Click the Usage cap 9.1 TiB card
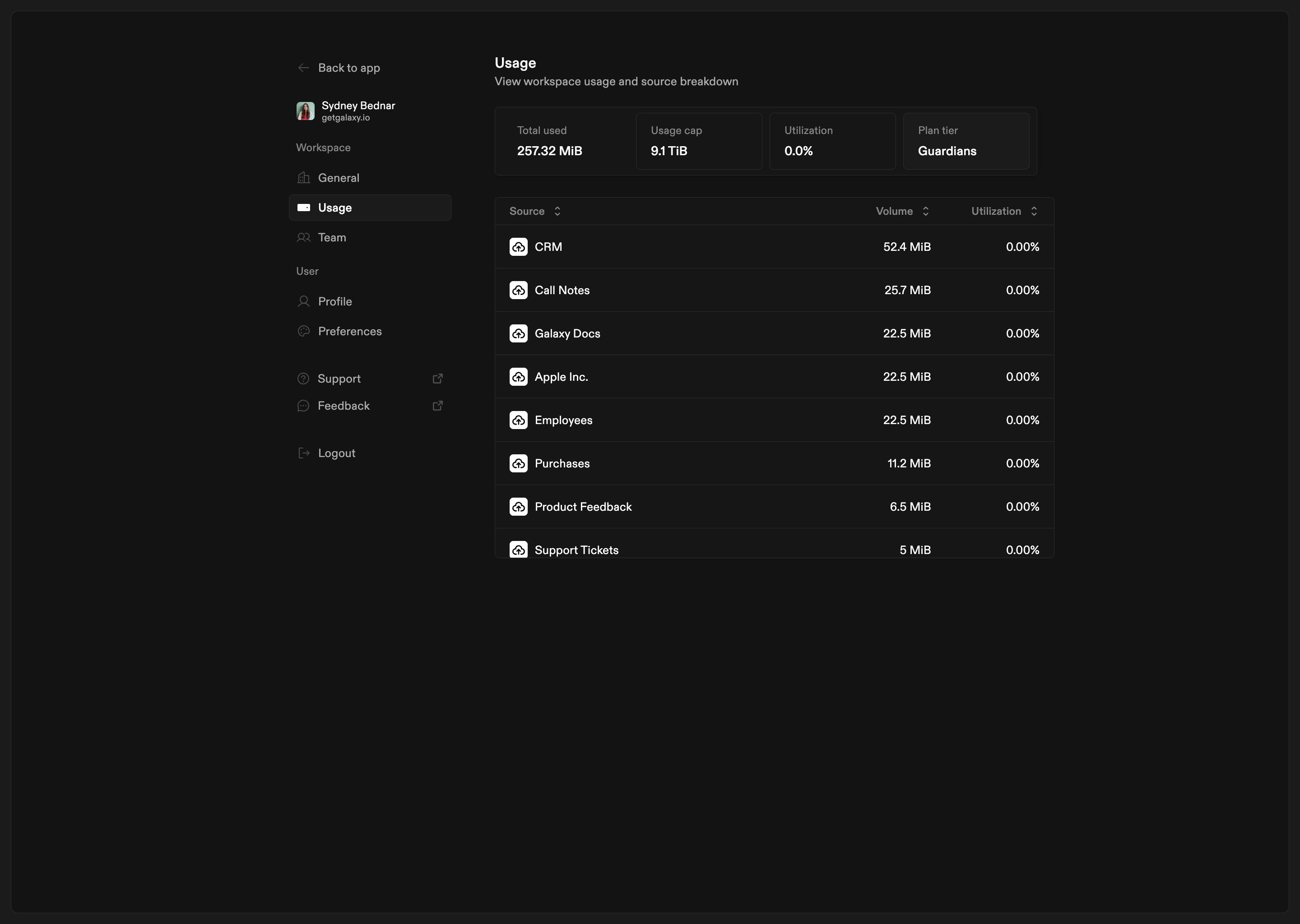 point(698,141)
